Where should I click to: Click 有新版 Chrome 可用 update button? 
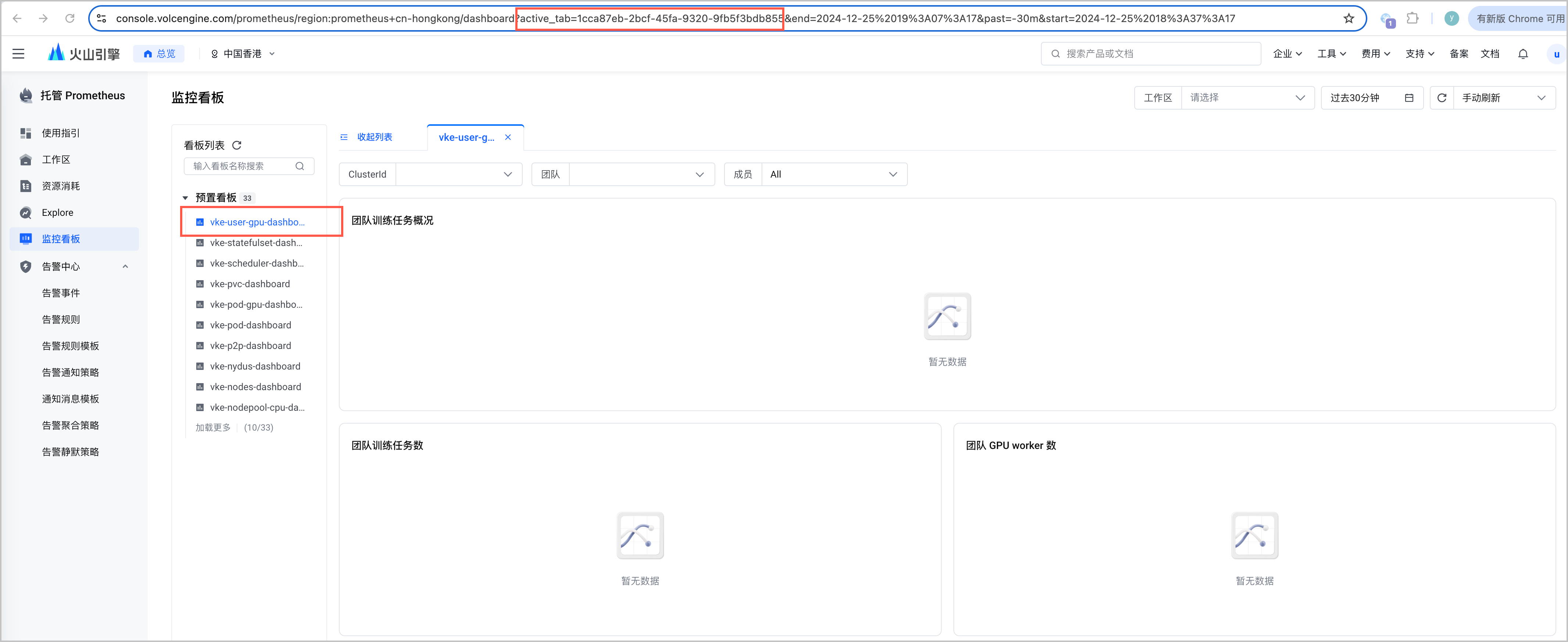(x=1518, y=18)
